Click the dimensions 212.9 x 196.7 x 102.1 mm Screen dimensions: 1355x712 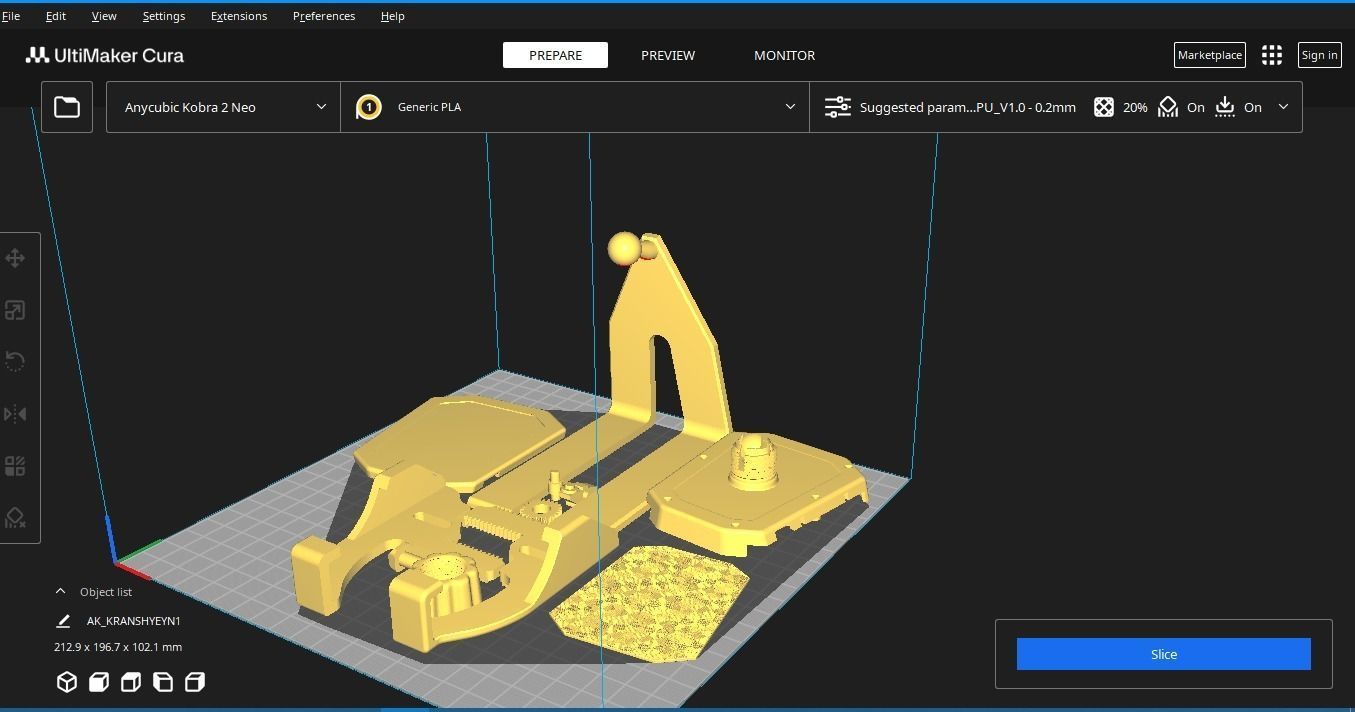click(x=118, y=647)
